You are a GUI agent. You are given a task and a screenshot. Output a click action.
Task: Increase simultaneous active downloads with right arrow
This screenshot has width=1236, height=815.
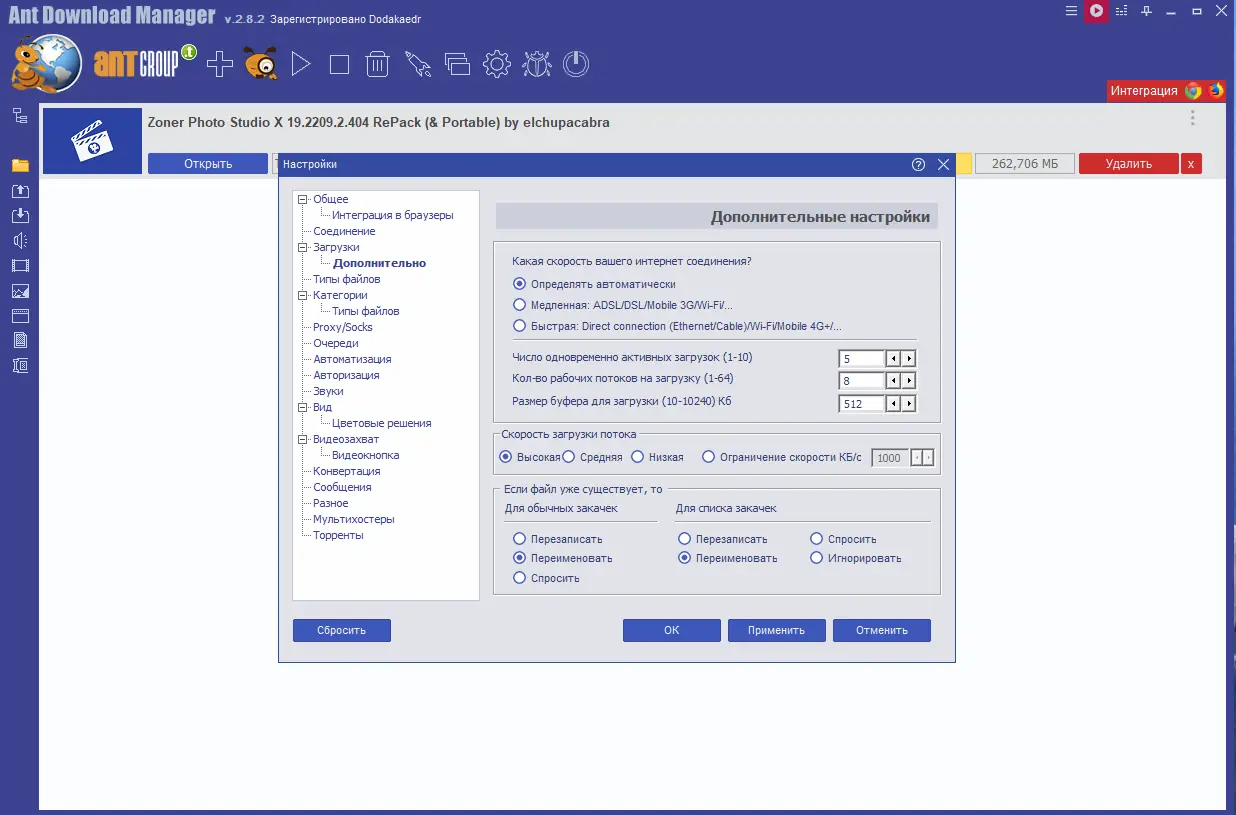[909, 358]
